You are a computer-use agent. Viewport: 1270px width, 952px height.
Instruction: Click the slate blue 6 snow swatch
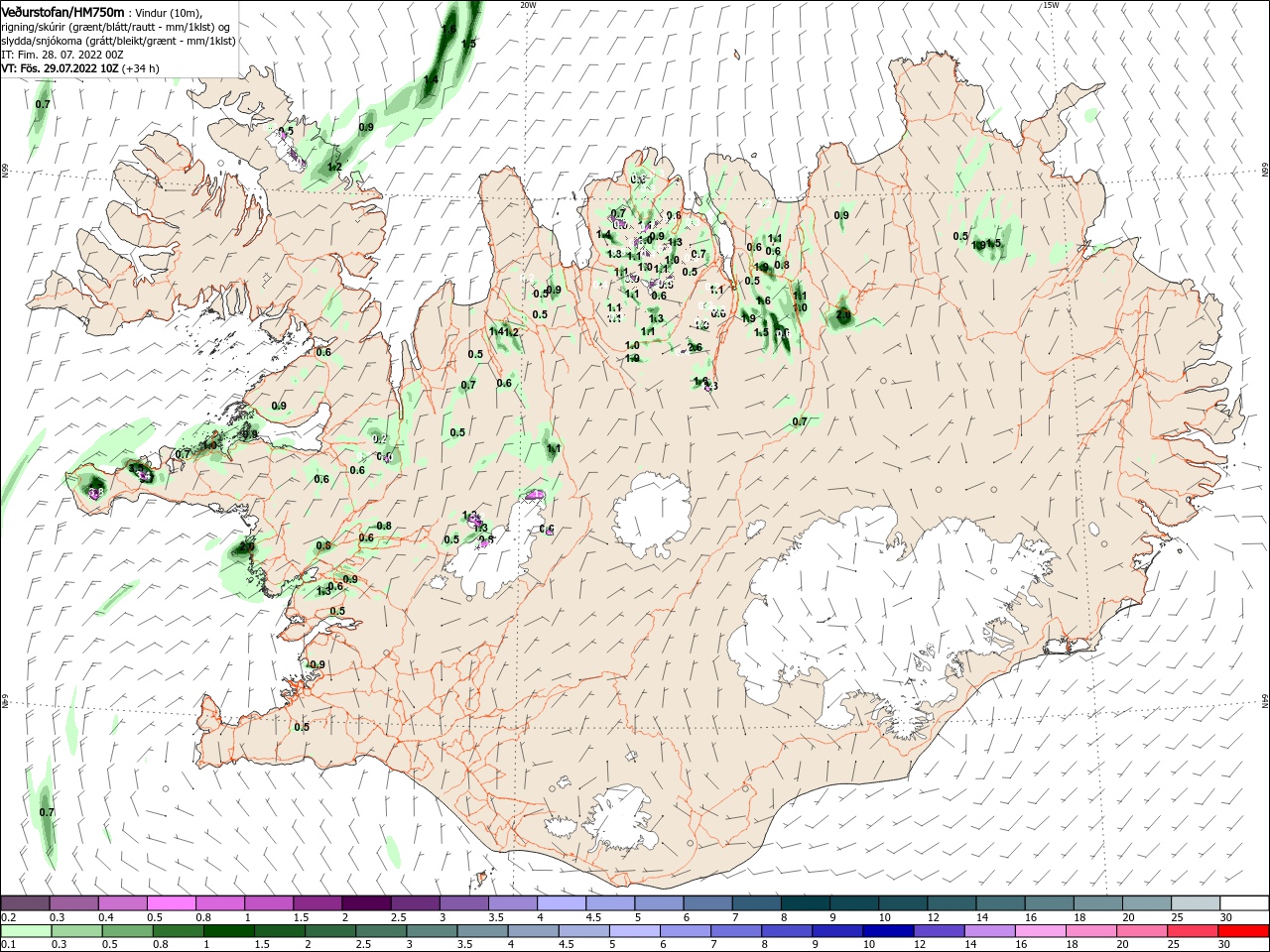tap(707, 903)
